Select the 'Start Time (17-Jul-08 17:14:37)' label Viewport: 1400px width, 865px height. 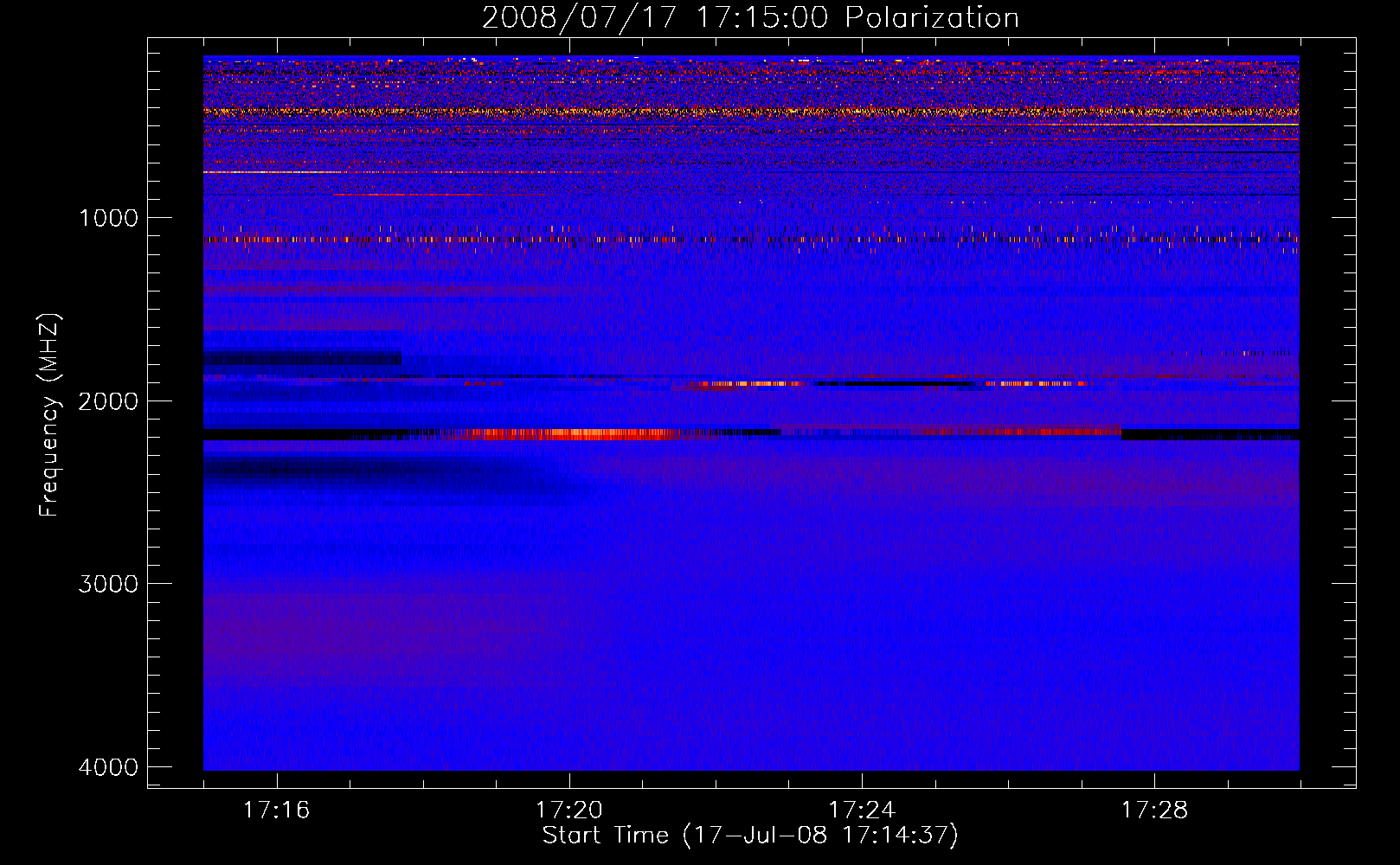(x=750, y=836)
